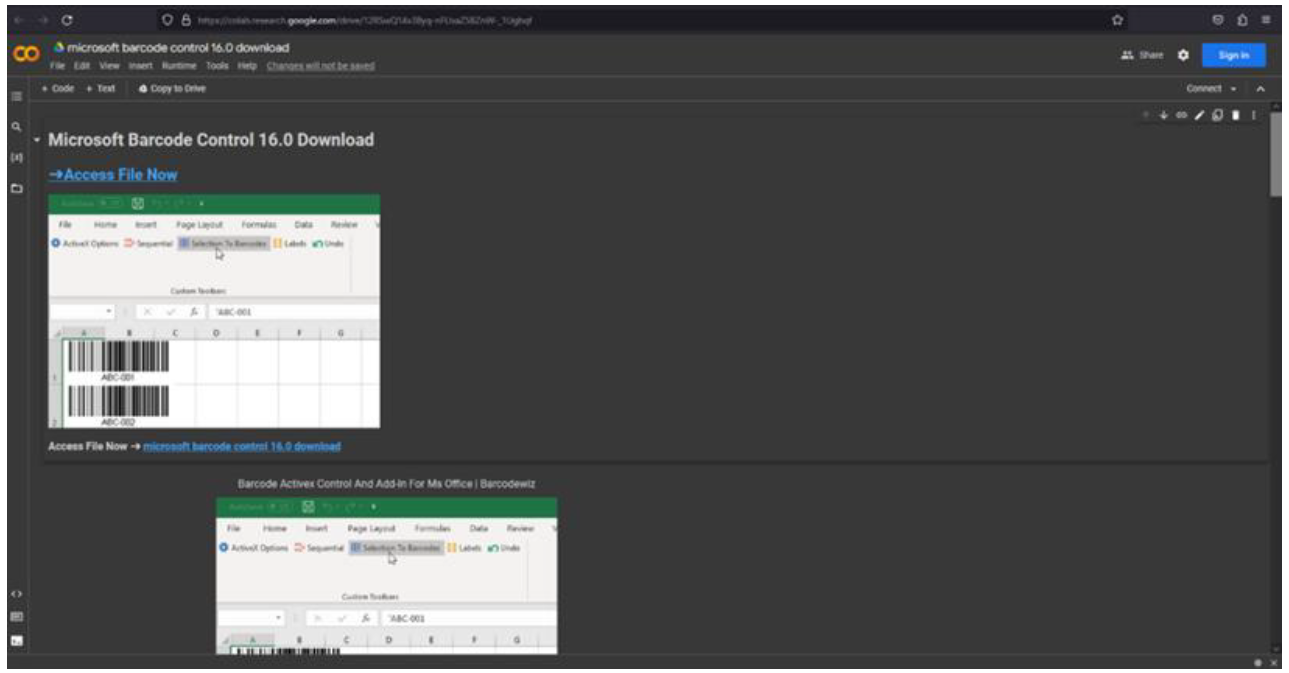Screen dimensions: 1289x673
Task: Open the File menu
Action: coord(57,66)
